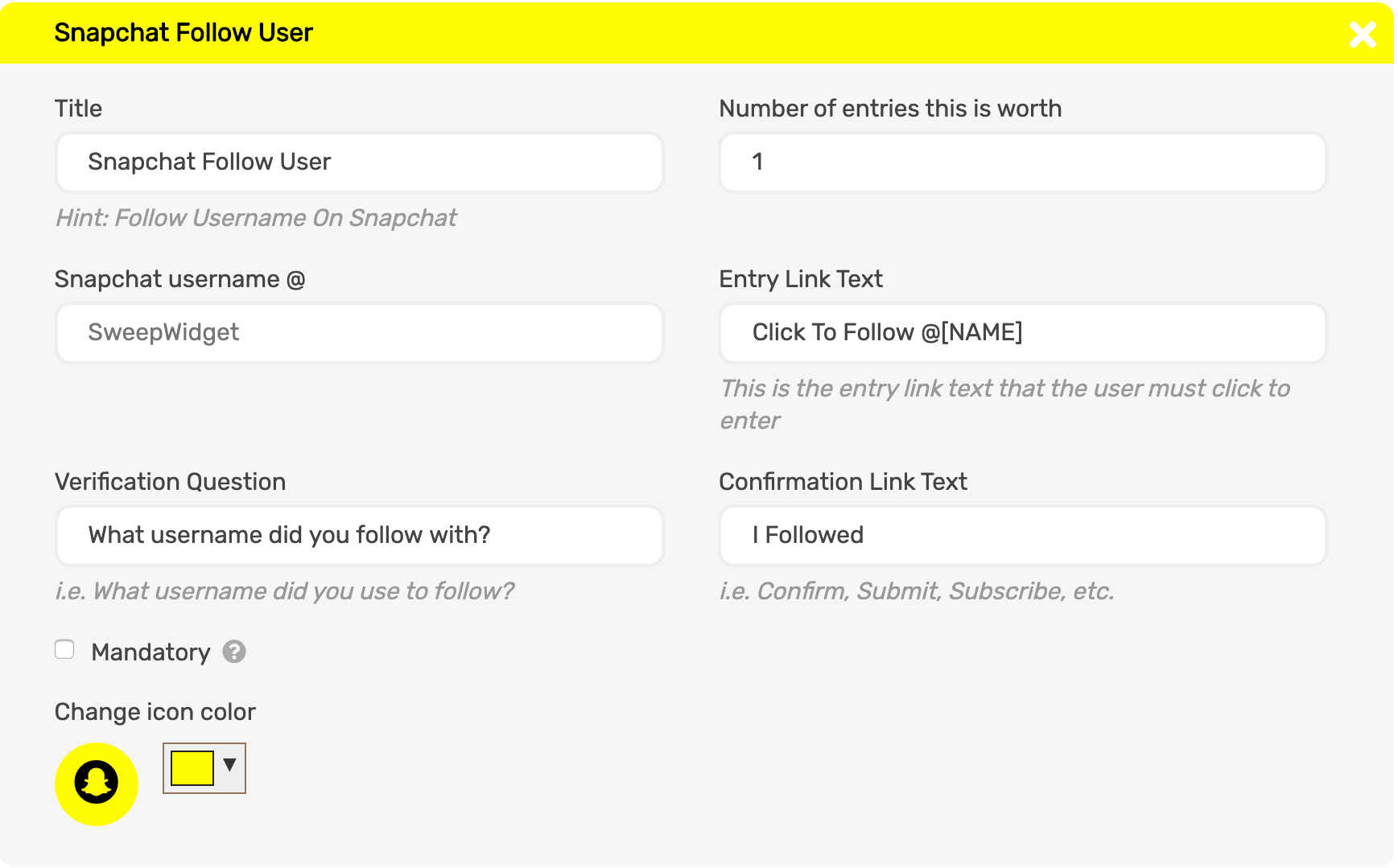Screen dimensions: 1398x868
Task: Click the Snapchat Follow User title bar
Action: point(183,33)
